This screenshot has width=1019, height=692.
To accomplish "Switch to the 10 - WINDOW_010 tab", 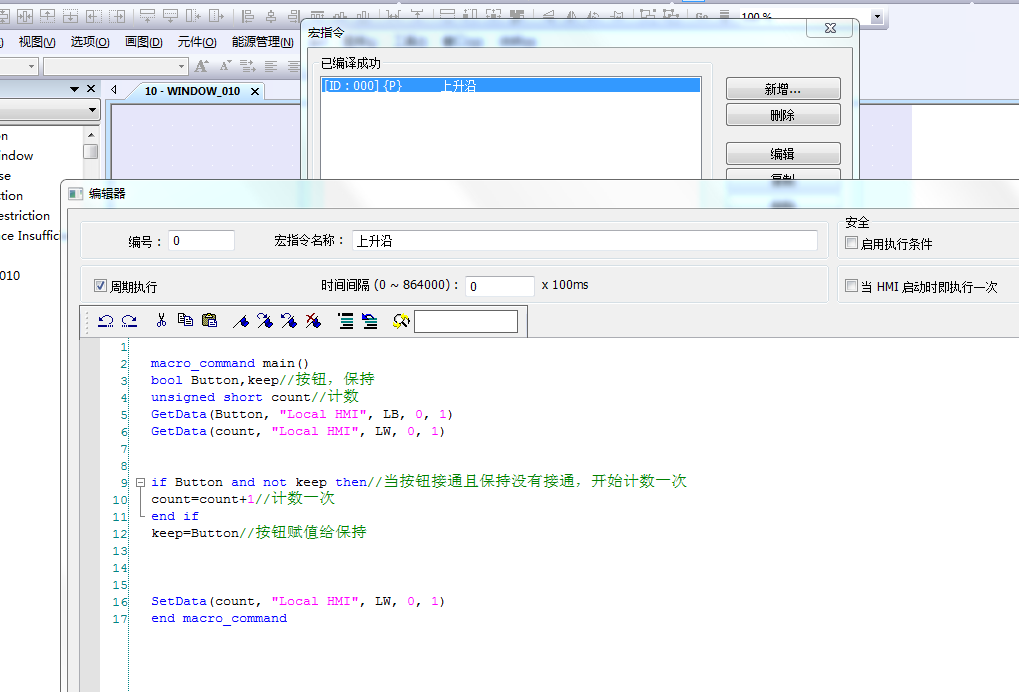I will click(x=192, y=91).
